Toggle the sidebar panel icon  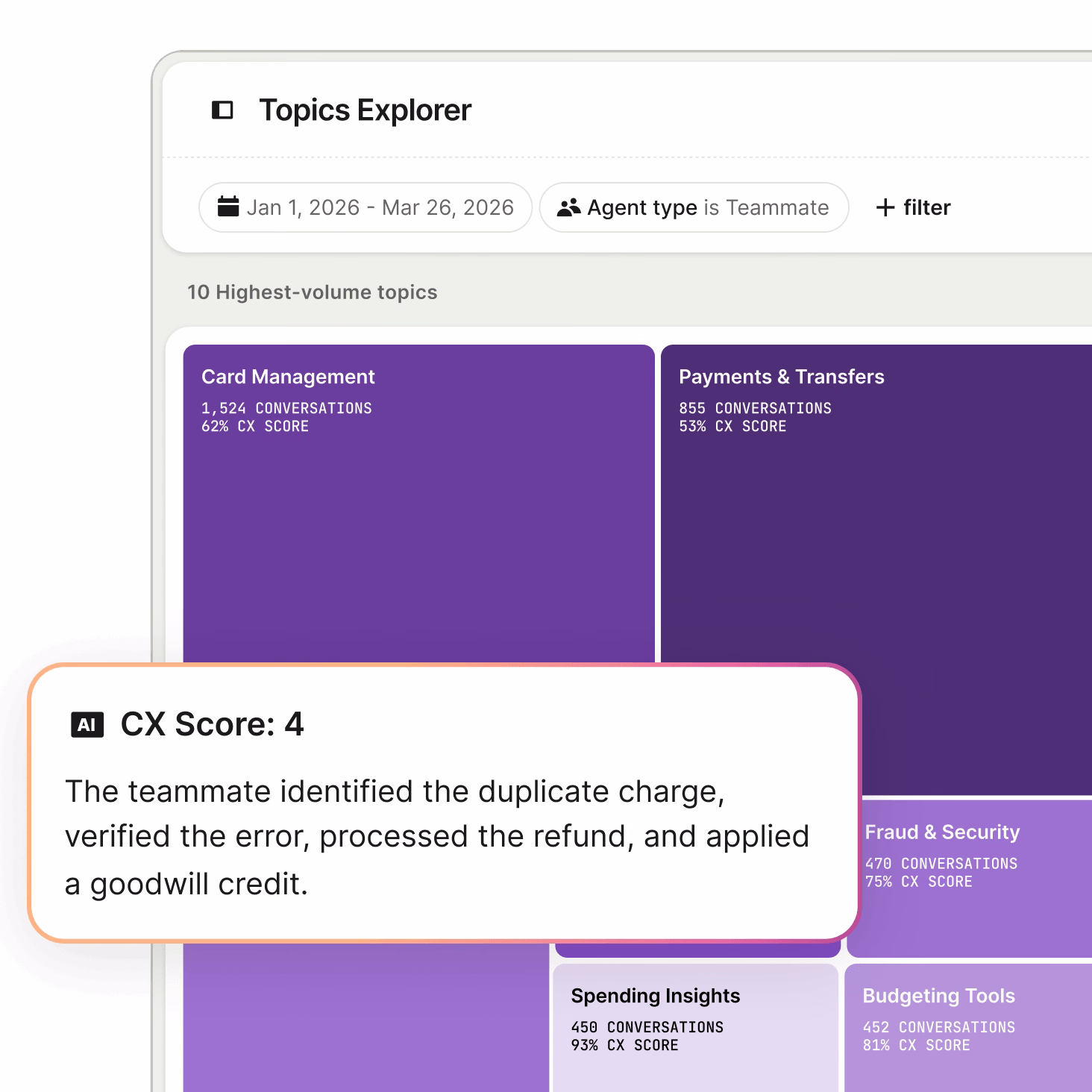(222, 110)
